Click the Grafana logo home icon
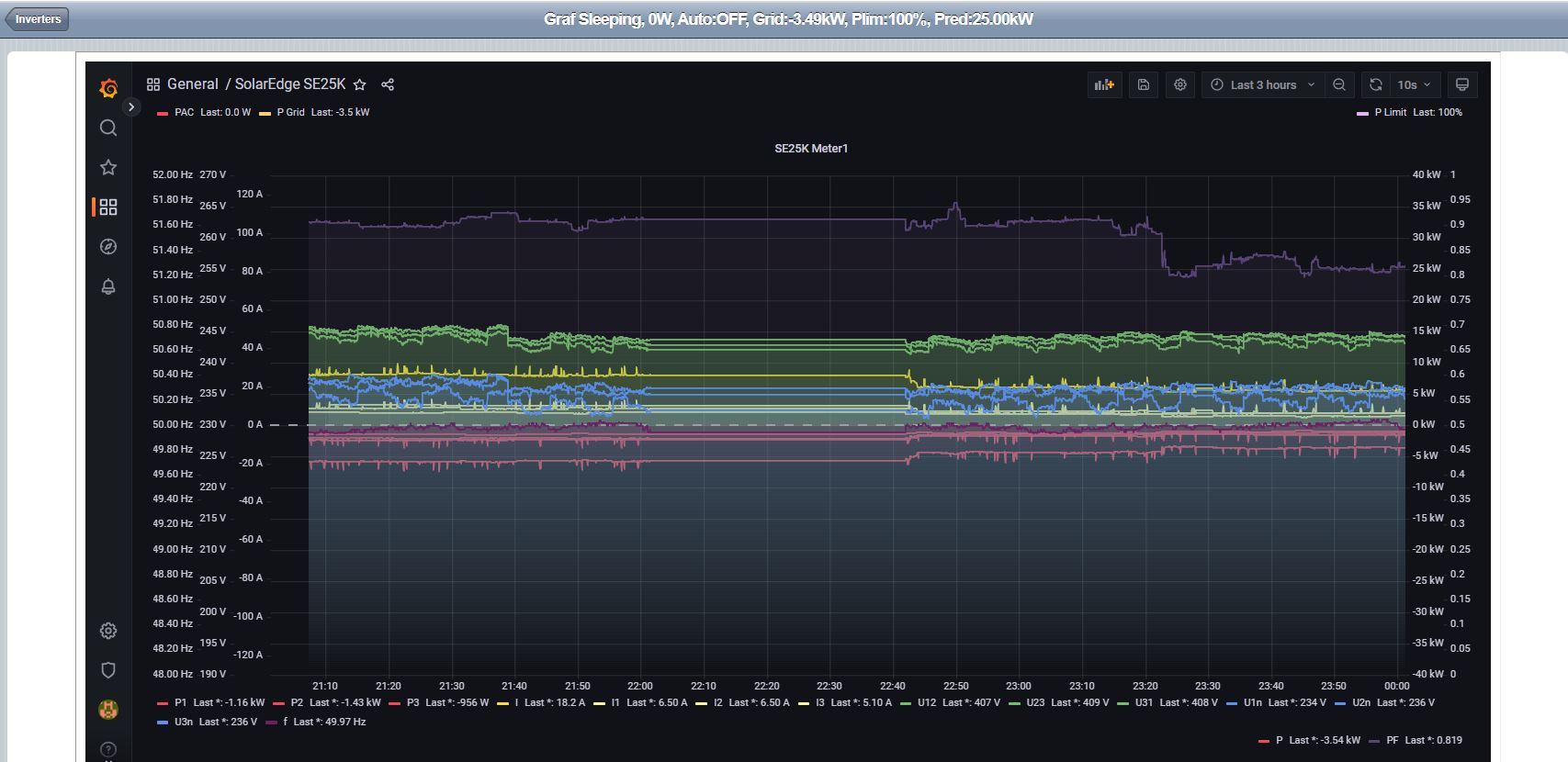 click(x=108, y=88)
